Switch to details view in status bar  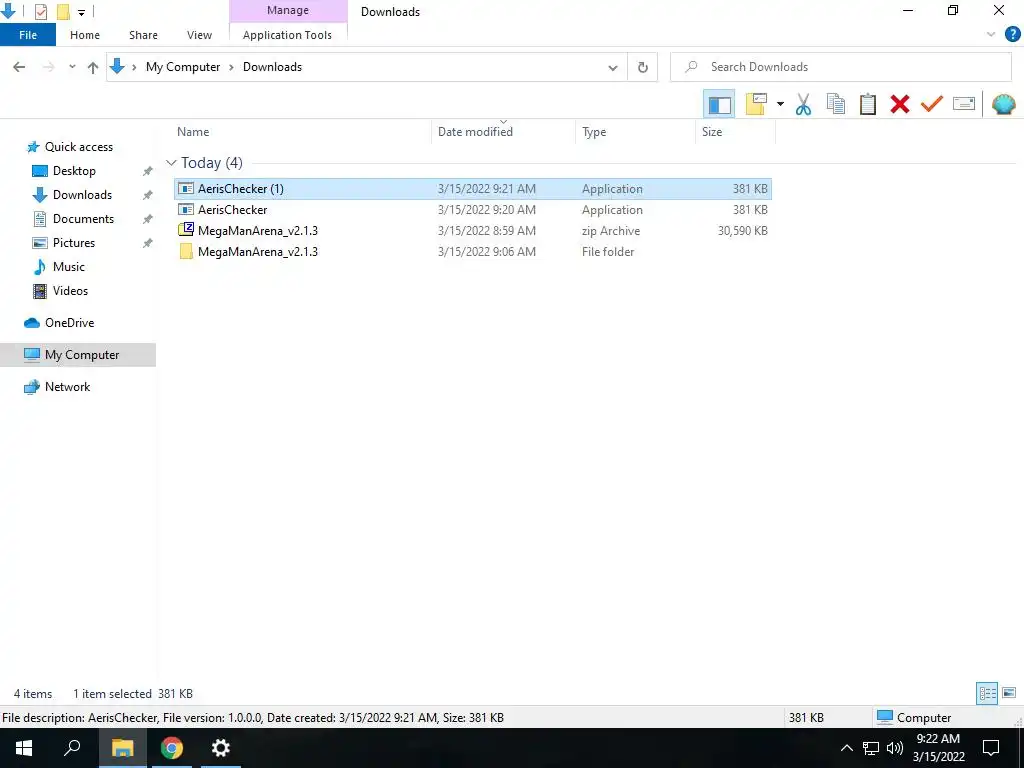(x=987, y=693)
